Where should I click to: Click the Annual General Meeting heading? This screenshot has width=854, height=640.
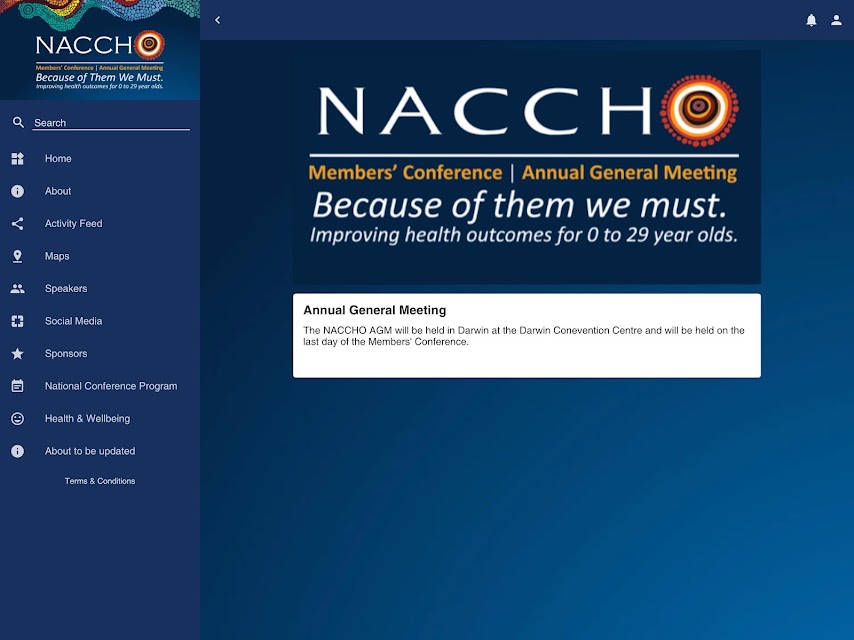(x=375, y=310)
